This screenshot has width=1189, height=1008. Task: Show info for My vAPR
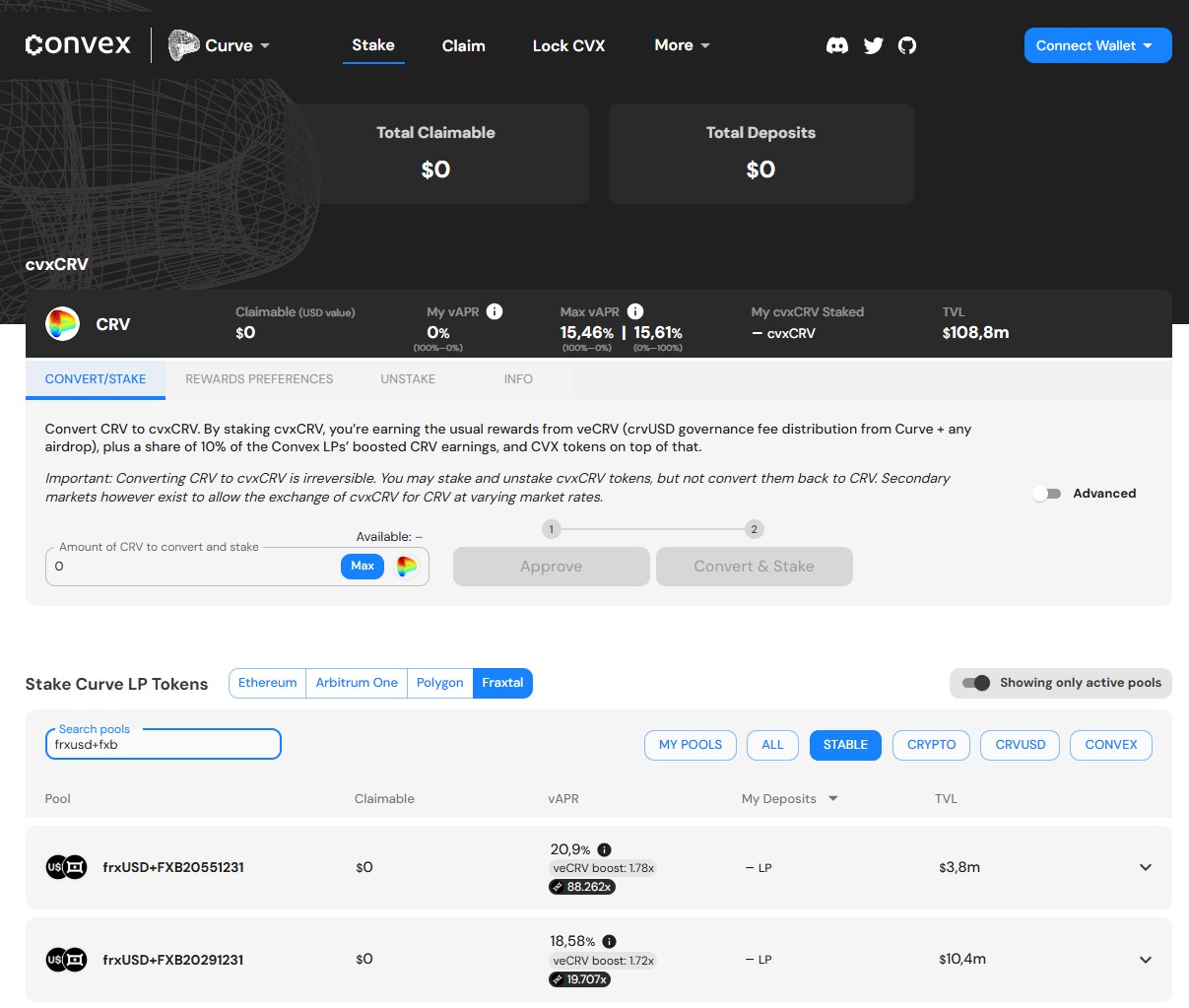pyautogui.click(x=495, y=311)
